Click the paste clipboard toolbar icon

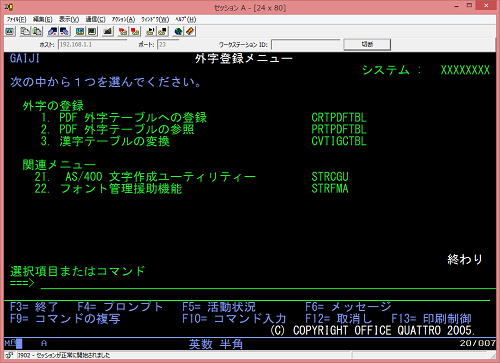coord(37,32)
